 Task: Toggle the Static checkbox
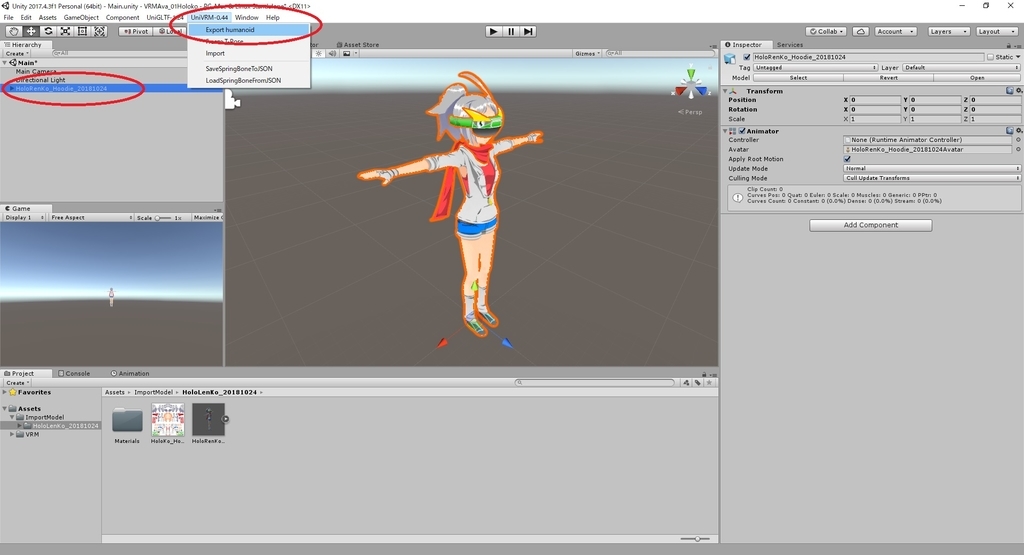click(x=991, y=57)
